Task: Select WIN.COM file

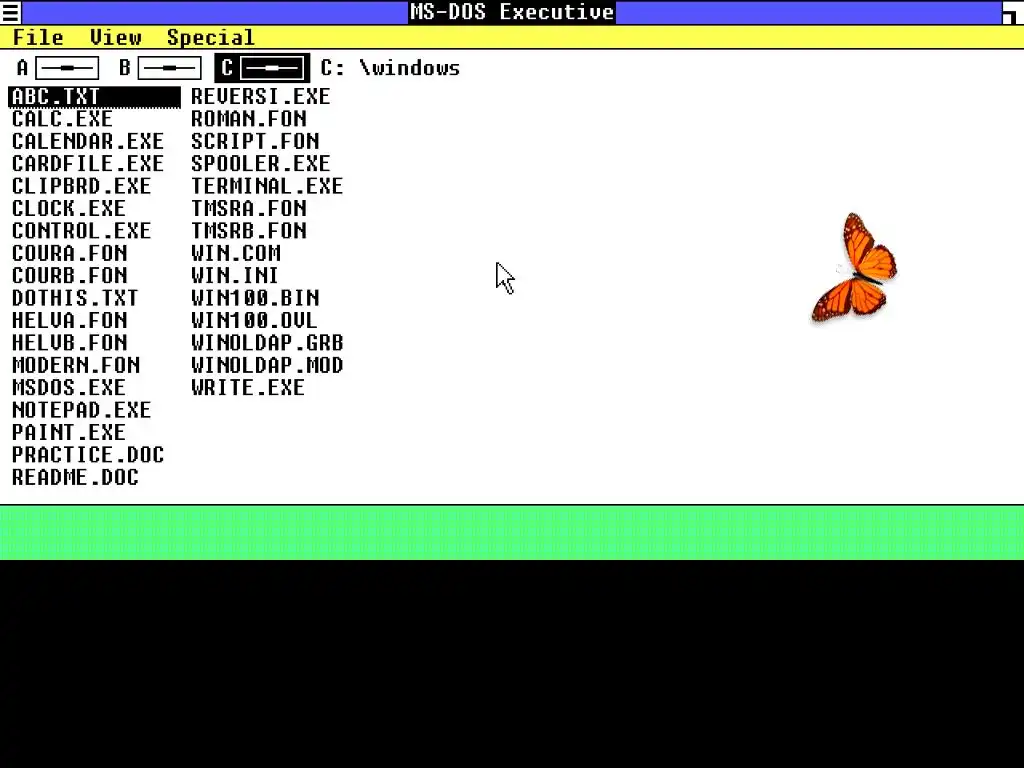Action: pyautogui.click(x=236, y=253)
